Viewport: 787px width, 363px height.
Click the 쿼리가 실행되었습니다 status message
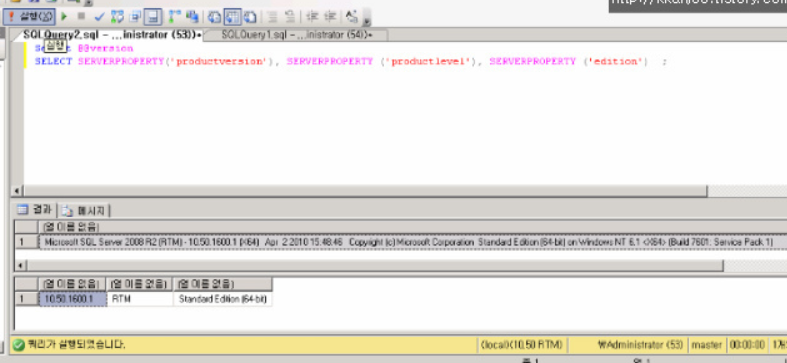click(x=76, y=345)
